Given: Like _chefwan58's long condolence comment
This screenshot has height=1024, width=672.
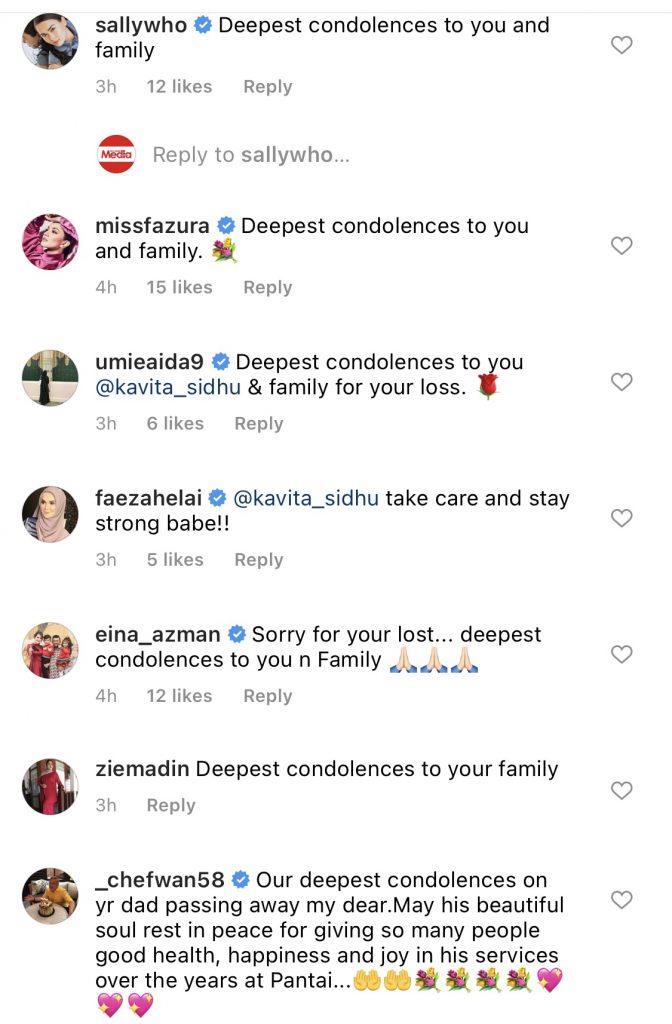Looking at the screenshot, I should click(x=622, y=900).
